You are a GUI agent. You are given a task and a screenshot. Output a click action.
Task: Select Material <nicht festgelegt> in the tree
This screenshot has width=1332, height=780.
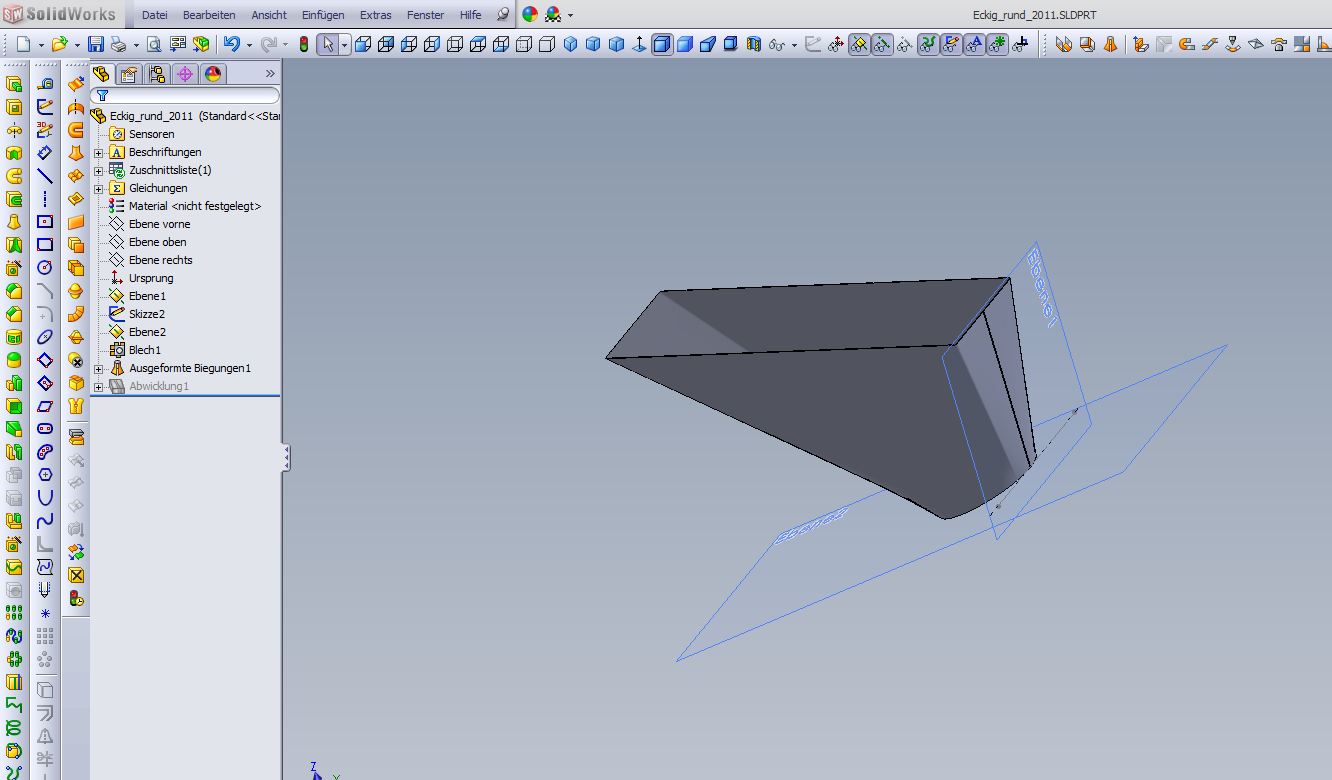[195, 206]
